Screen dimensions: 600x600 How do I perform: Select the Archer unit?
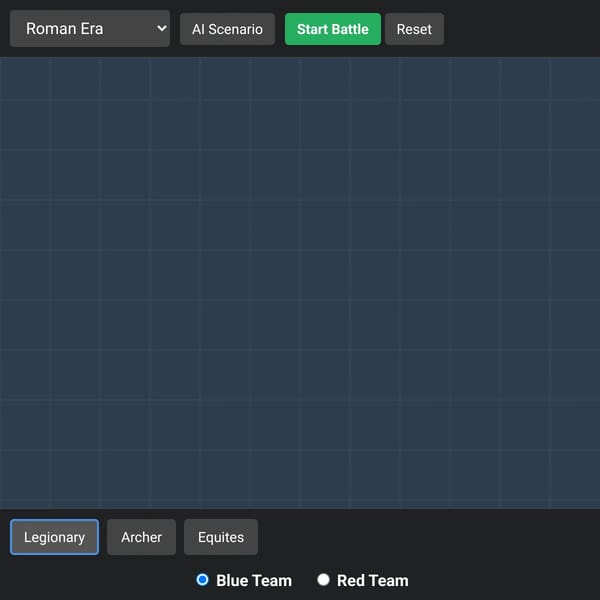pyautogui.click(x=141, y=537)
